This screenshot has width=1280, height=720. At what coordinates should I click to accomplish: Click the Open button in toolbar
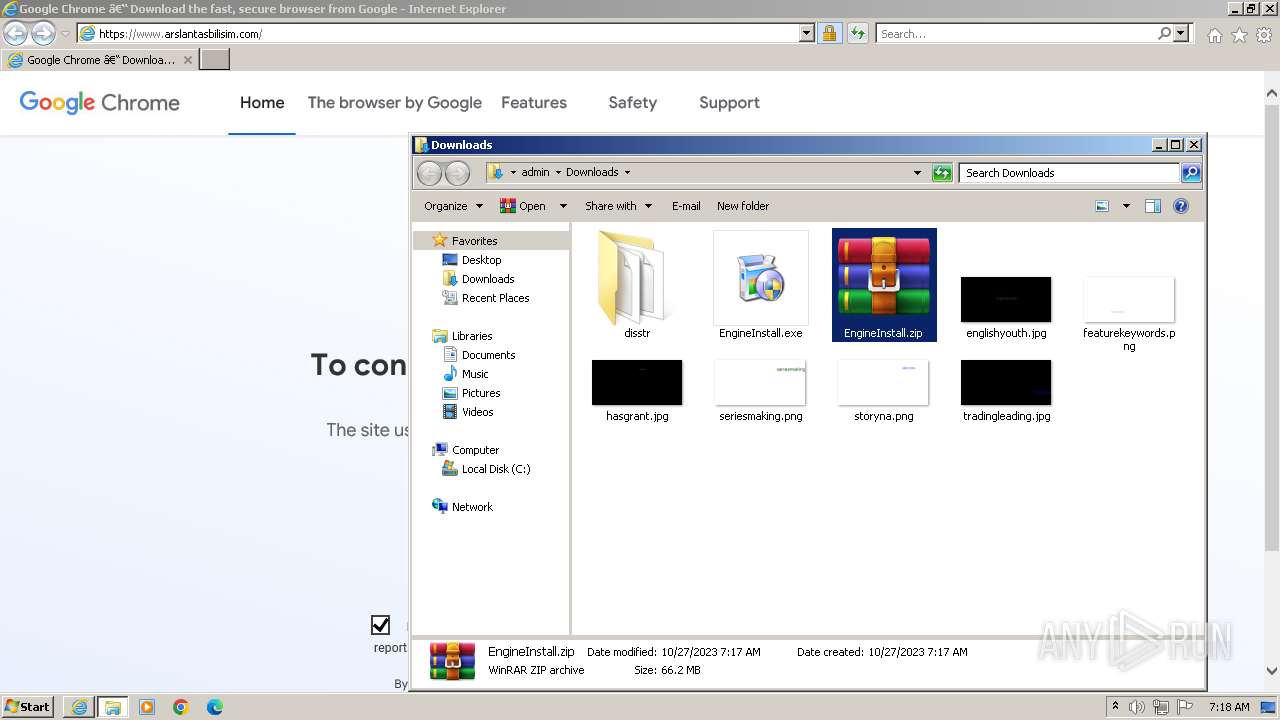(x=523, y=206)
